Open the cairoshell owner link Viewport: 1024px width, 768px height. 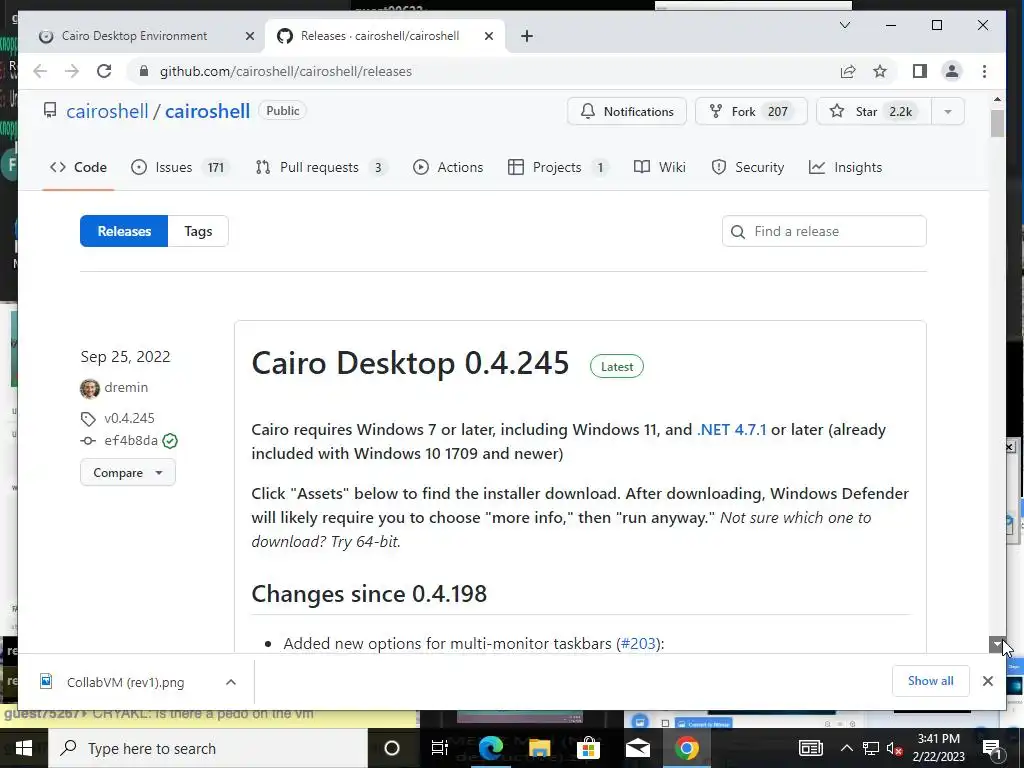point(107,111)
